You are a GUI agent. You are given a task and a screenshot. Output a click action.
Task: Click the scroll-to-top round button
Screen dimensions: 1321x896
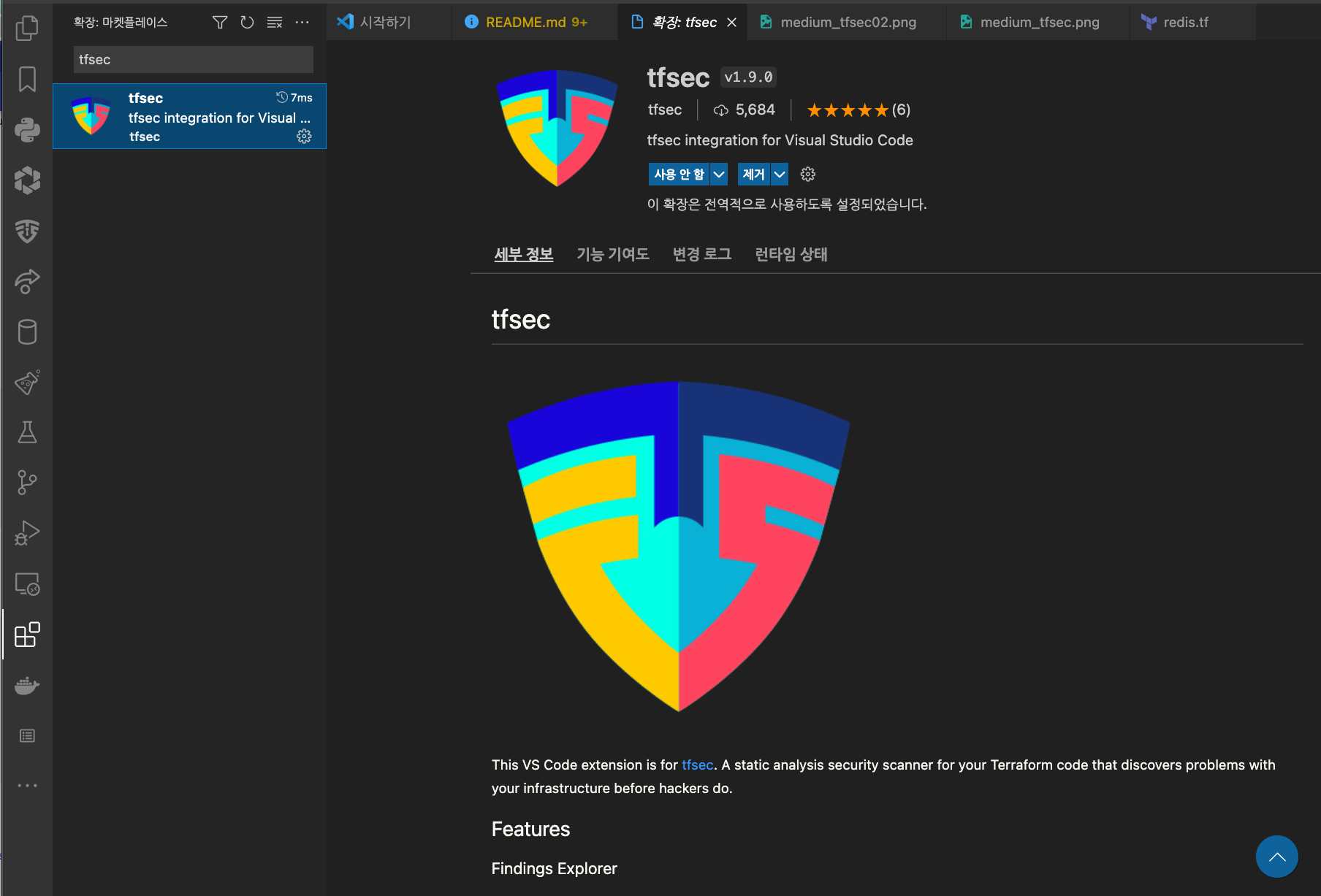[x=1276, y=857]
